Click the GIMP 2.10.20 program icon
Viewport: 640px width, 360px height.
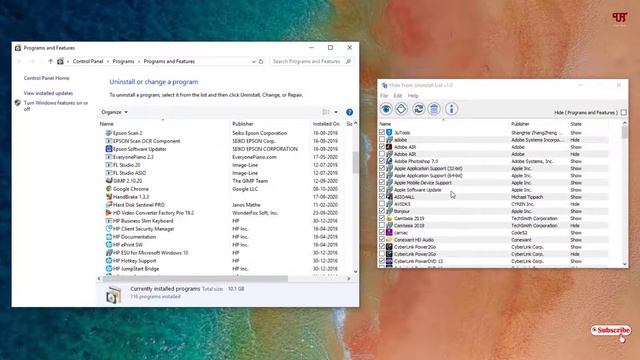click(109, 181)
